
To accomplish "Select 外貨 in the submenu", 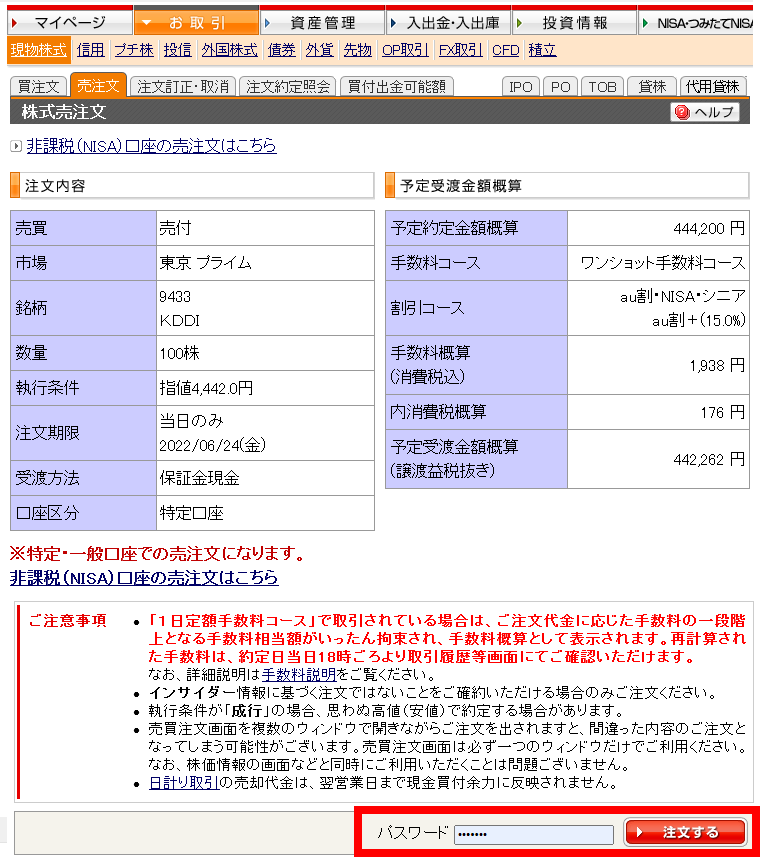I will [320, 50].
